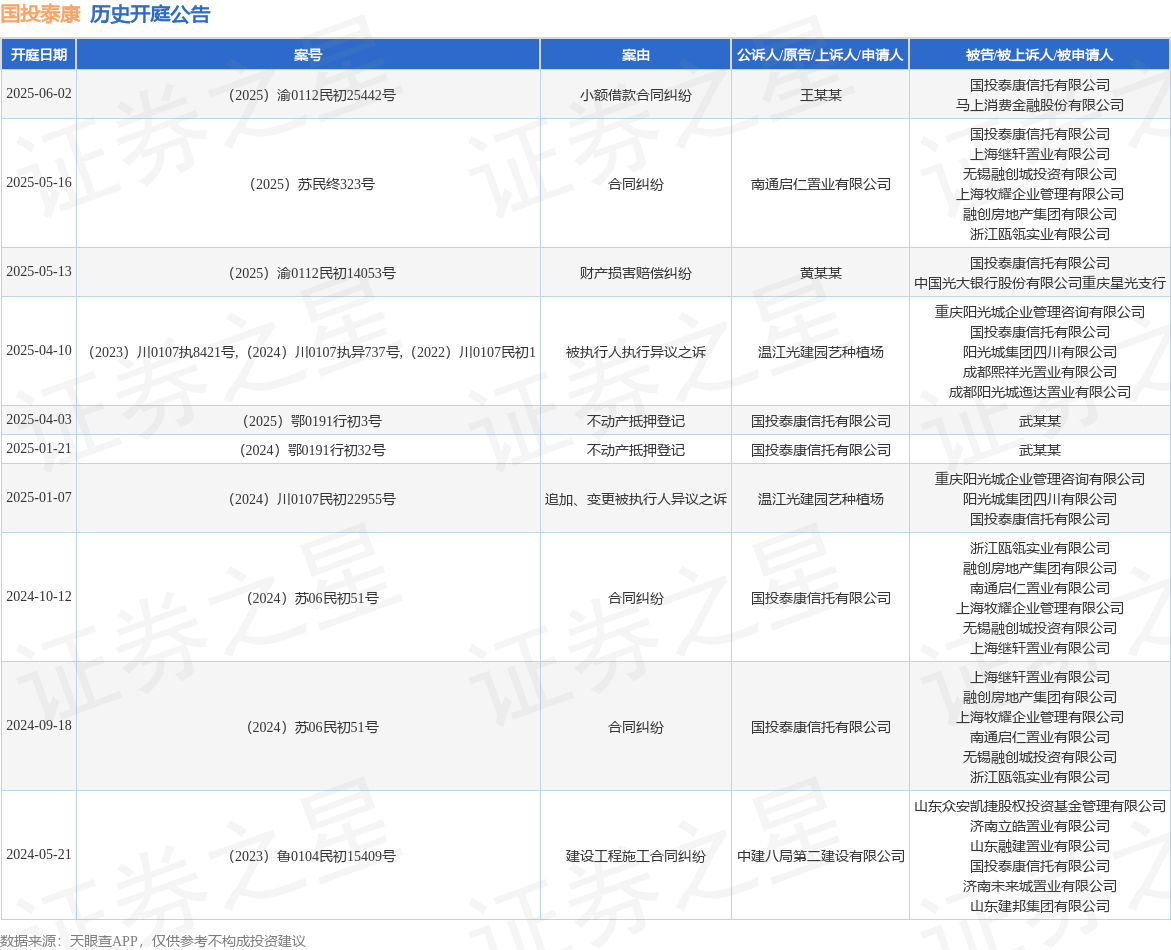Select the date 2025-06-02
Image resolution: width=1171 pixels, height=950 pixels.
[x=39, y=94]
